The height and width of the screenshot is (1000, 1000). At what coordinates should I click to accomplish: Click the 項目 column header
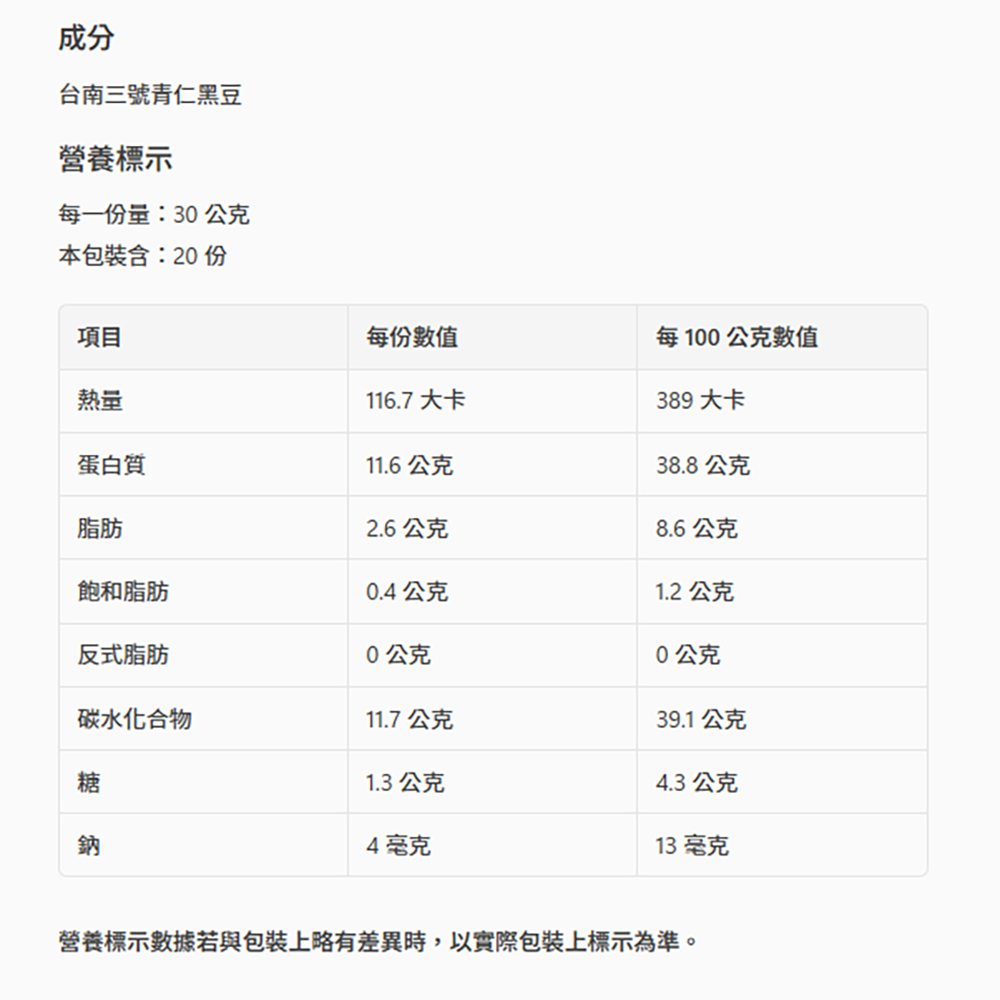100,338
